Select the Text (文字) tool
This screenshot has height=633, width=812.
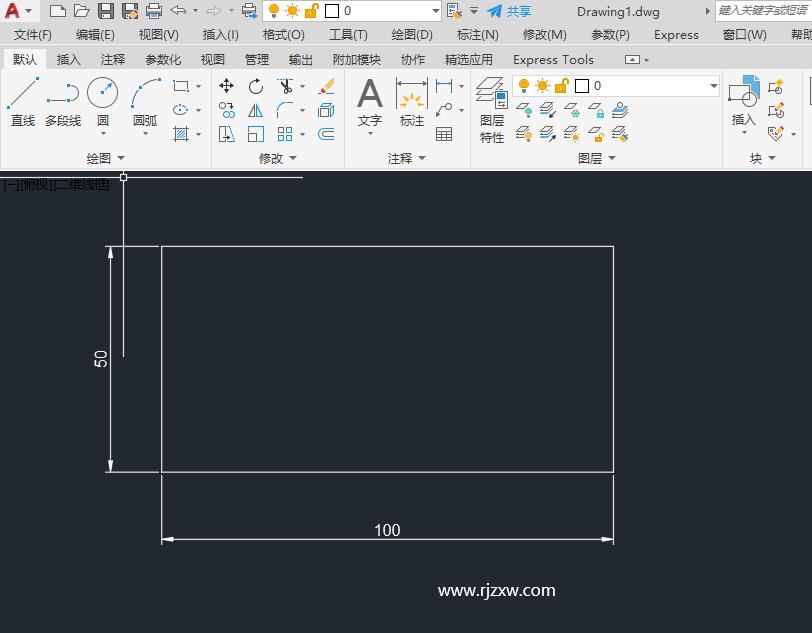(370, 102)
